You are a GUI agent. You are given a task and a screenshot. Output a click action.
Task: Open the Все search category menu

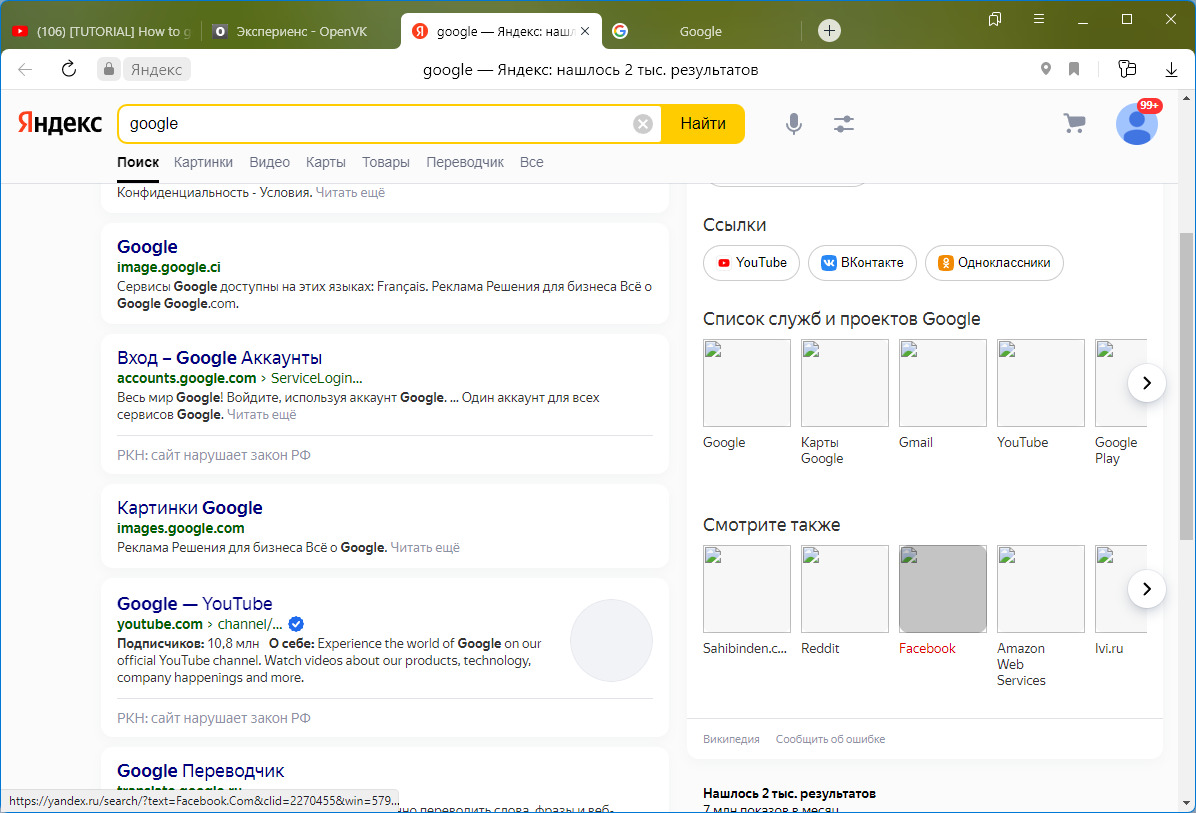tap(531, 162)
